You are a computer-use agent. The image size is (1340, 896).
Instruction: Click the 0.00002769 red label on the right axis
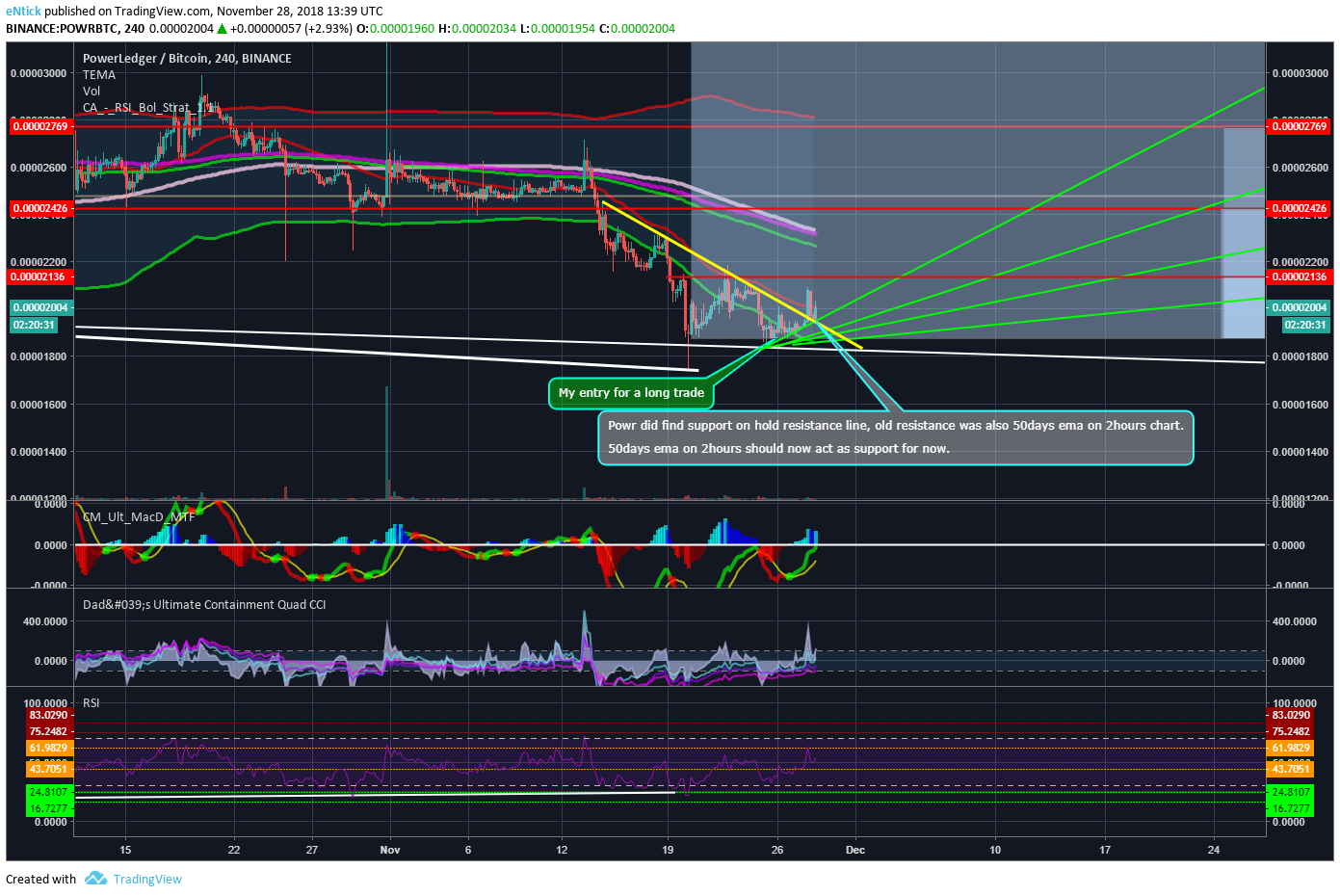[1299, 126]
